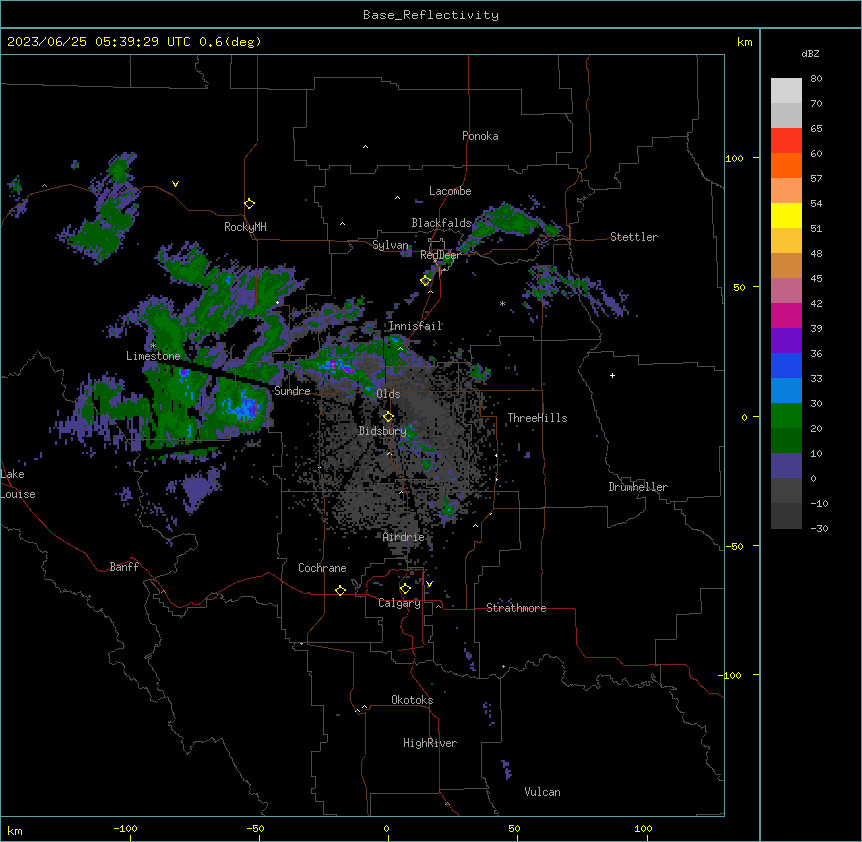This screenshot has width=862, height=842.
Task: Click the Ponoka city label
Action: pos(480,136)
